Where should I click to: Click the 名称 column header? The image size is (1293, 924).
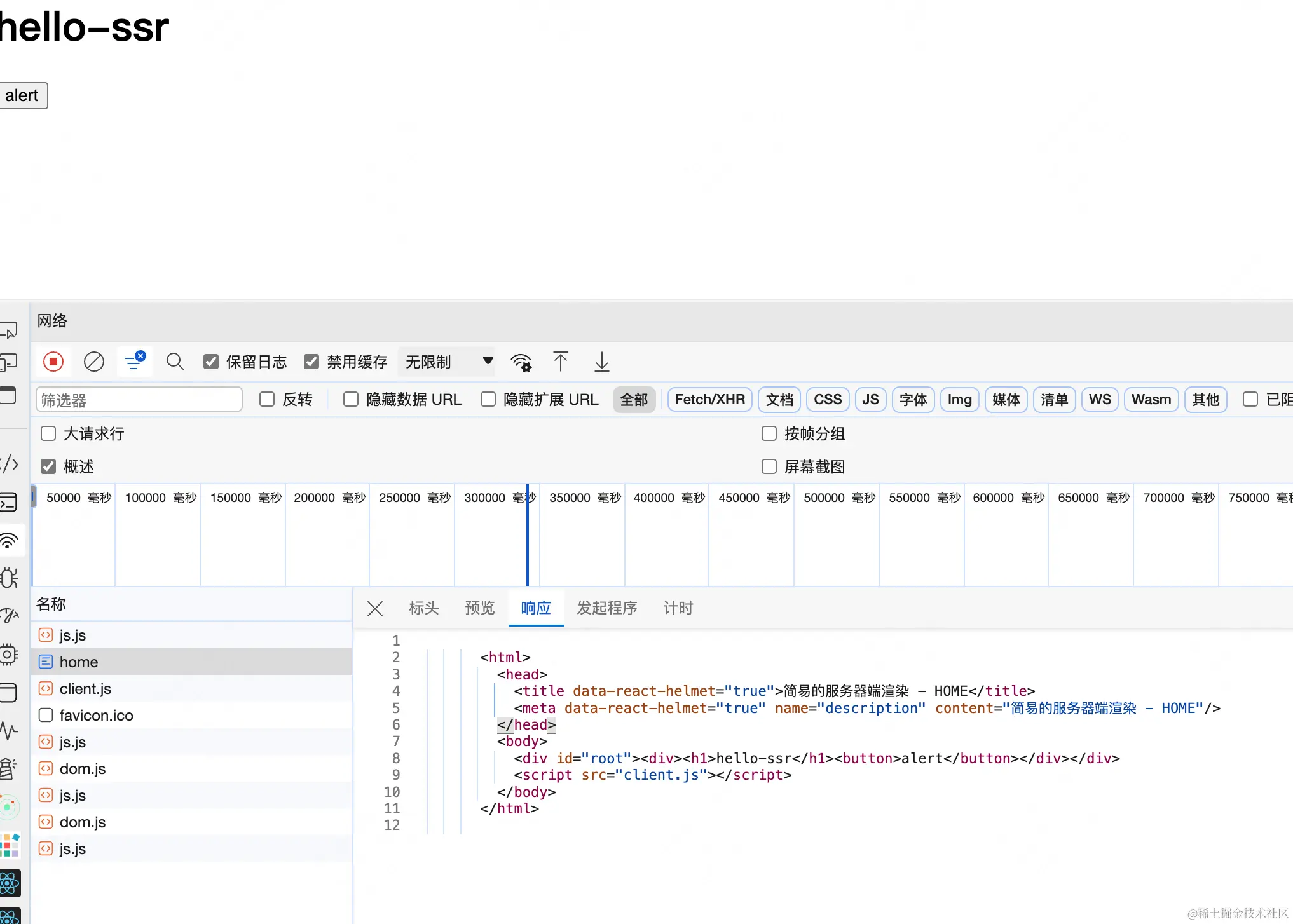point(192,604)
